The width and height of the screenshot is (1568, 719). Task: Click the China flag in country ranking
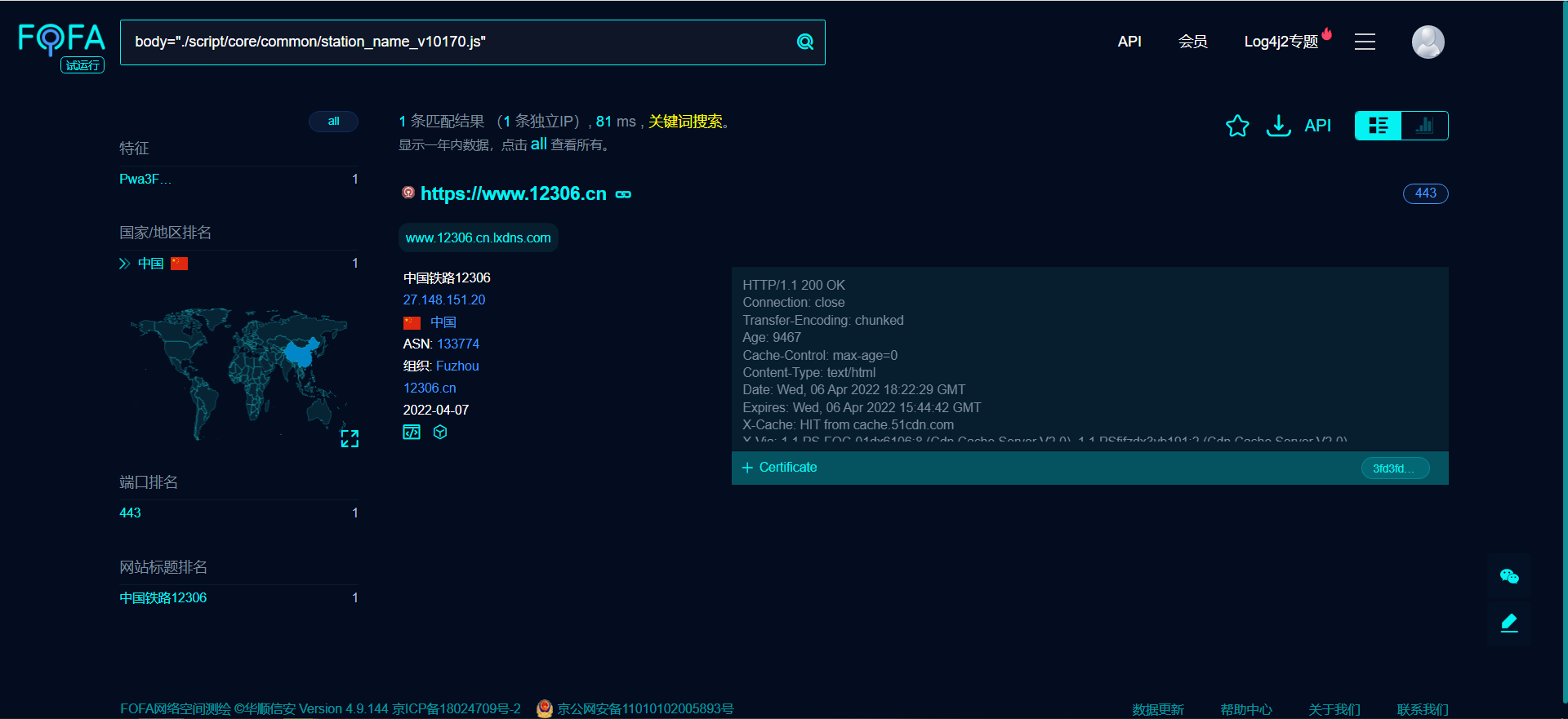[179, 264]
